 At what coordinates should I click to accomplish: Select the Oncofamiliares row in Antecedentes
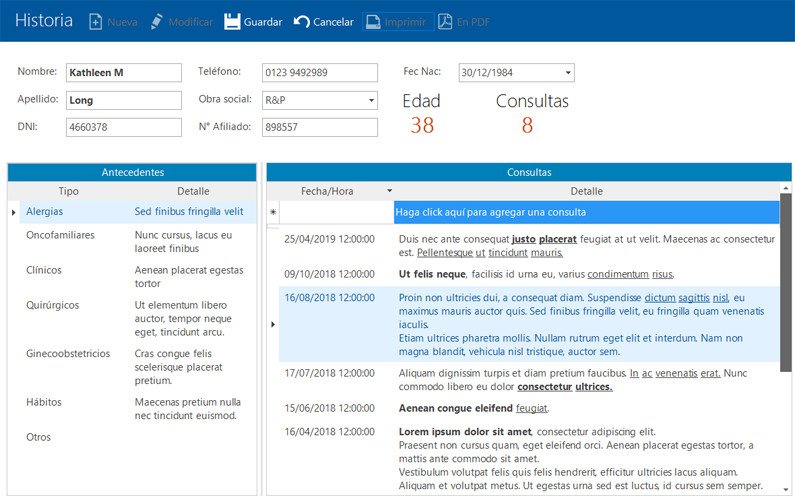[60, 235]
